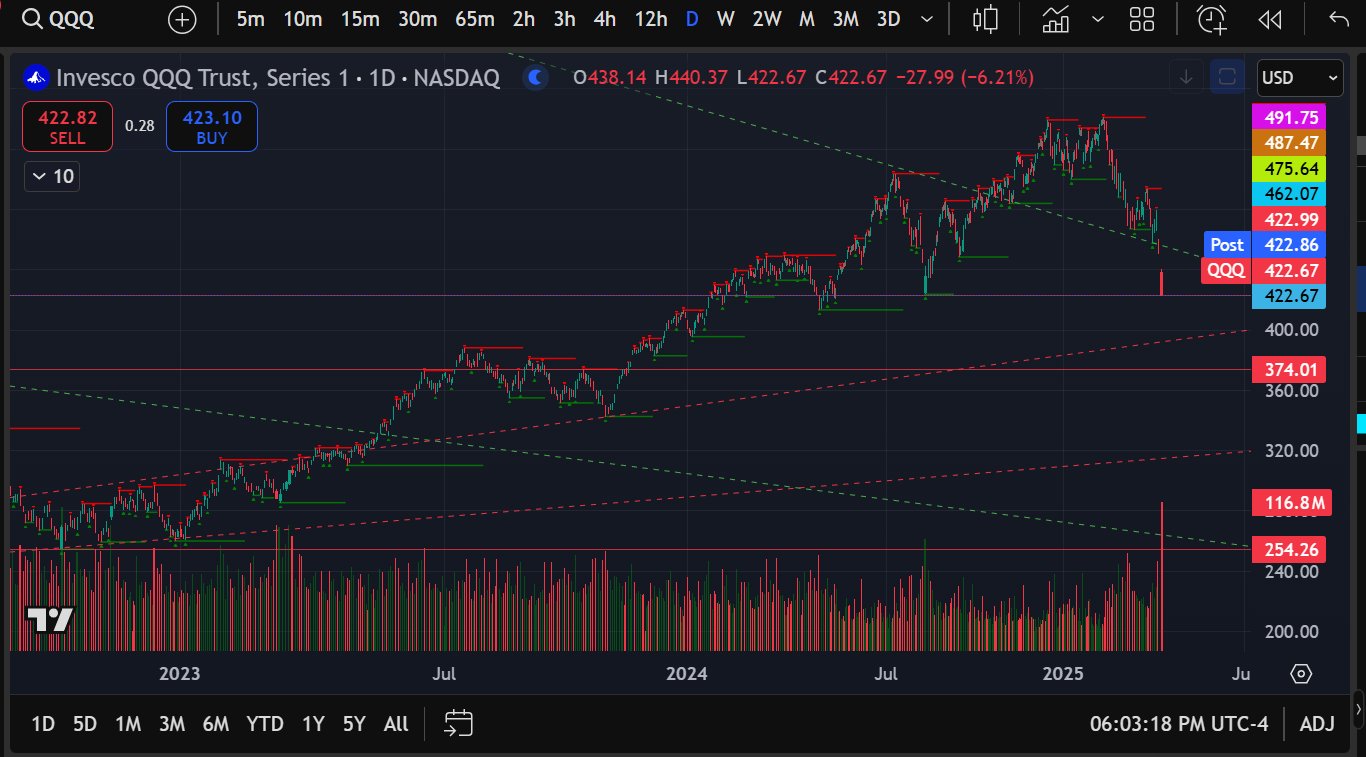
Task: Toggle fullscreen chart with the square icon
Action: (x=1226, y=77)
